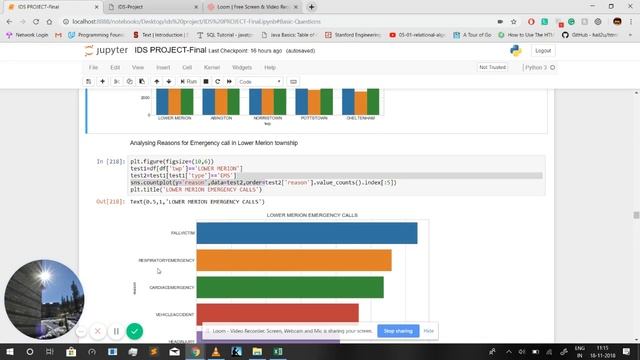This screenshot has height=360, width=640.
Task: Open Excel from the taskbar
Action: click(x=278, y=351)
